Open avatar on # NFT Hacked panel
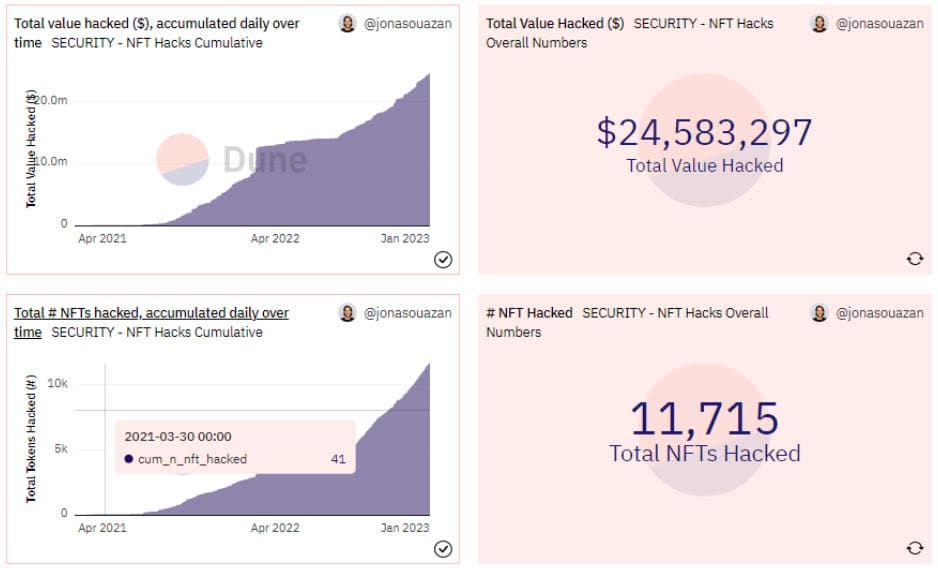Image resolution: width=938 pixels, height=568 pixels. click(819, 312)
